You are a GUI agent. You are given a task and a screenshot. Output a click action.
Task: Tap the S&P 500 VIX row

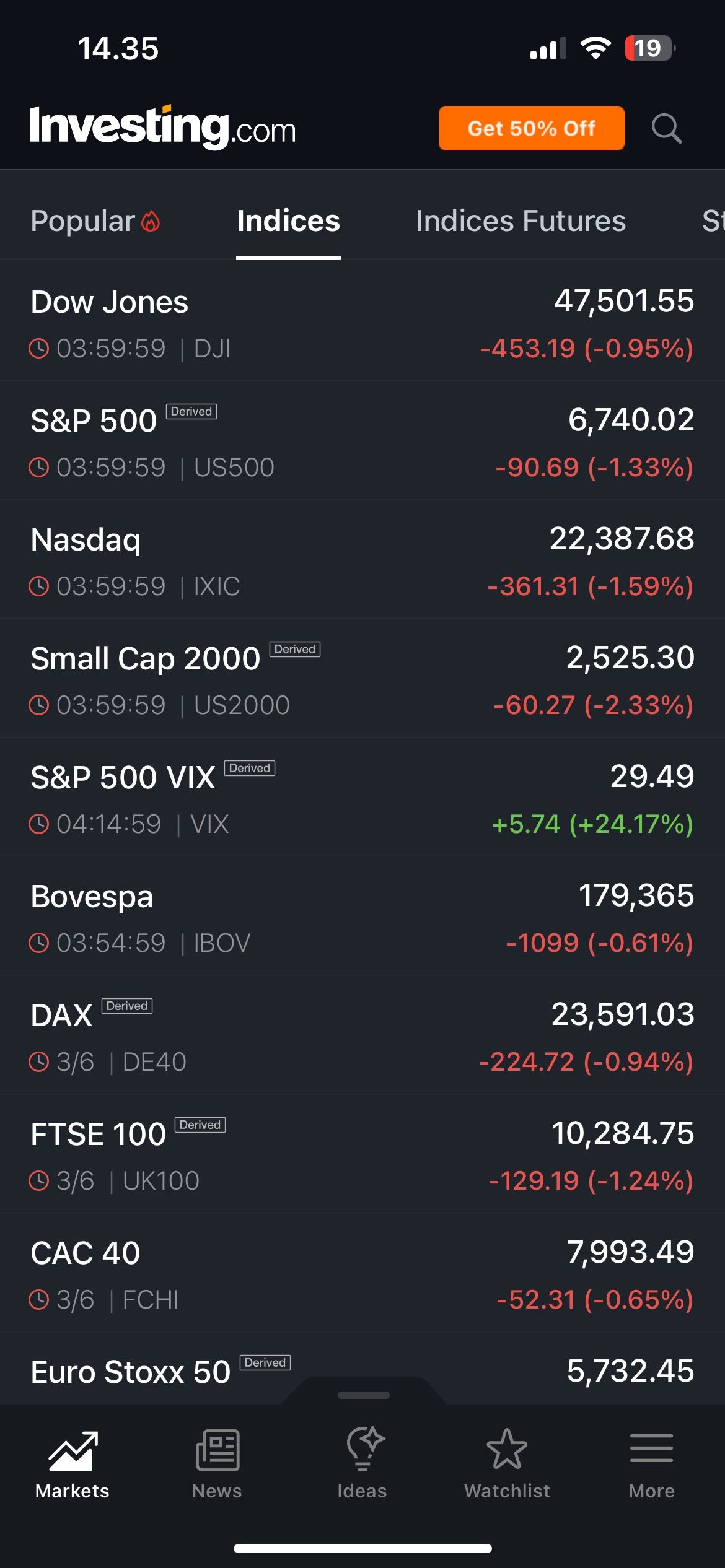coord(362,799)
